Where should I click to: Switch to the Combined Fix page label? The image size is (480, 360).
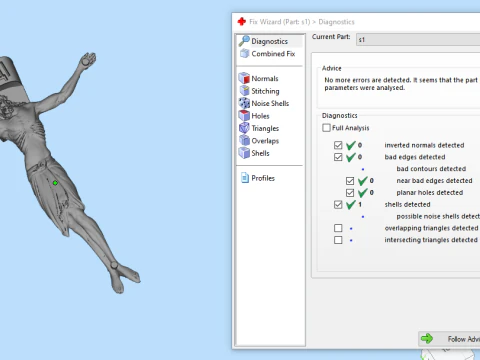coord(273,54)
